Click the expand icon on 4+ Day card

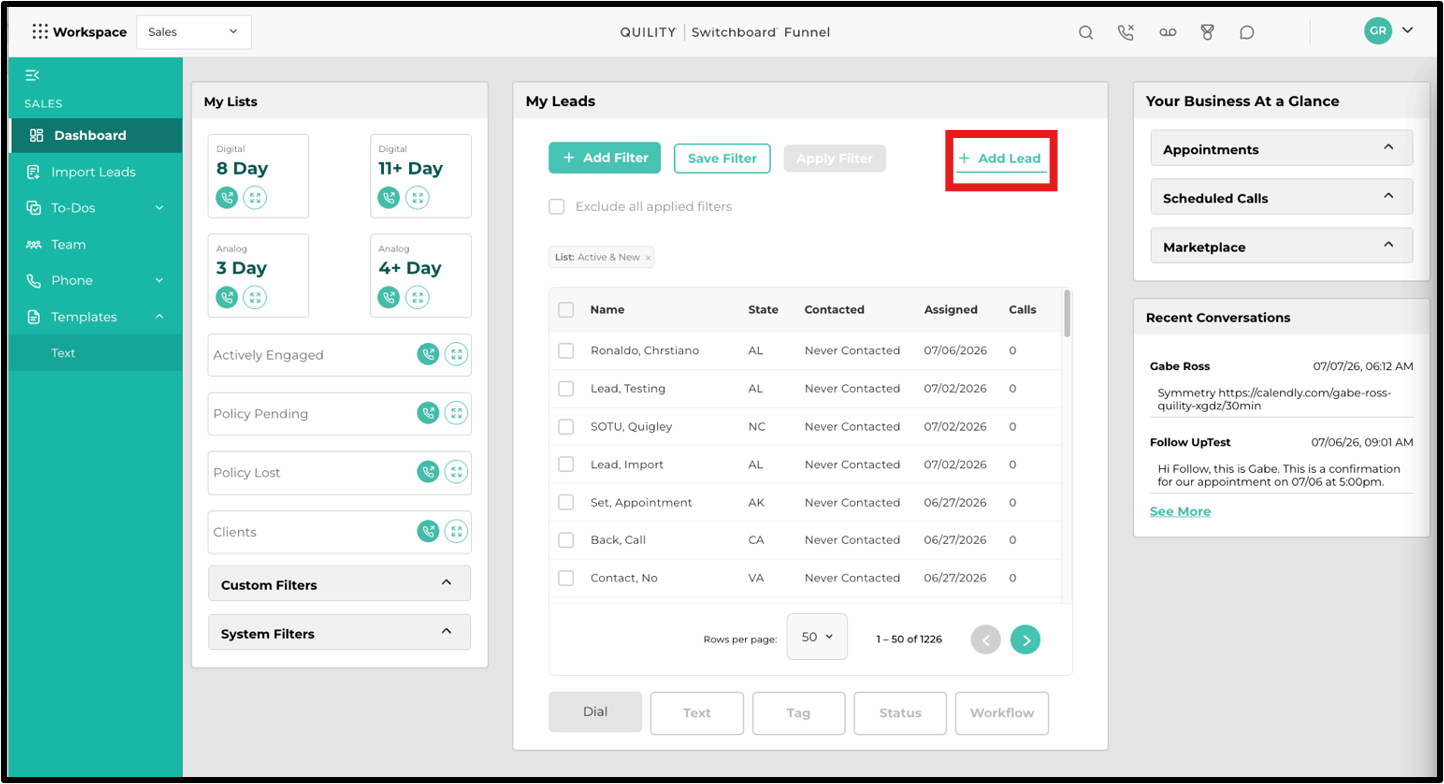click(418, 297)
